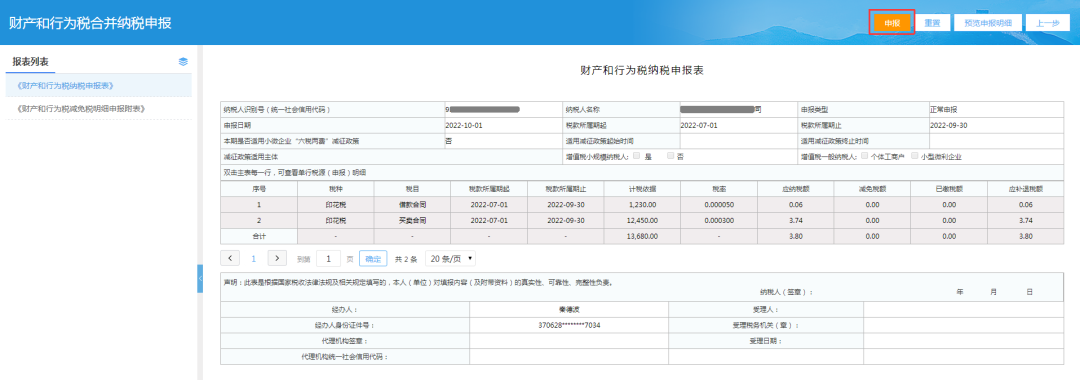The width and height of the screenshot is (1080, 380).
Task: Click the 共 2 条 record count
Action: click(406, 260)
